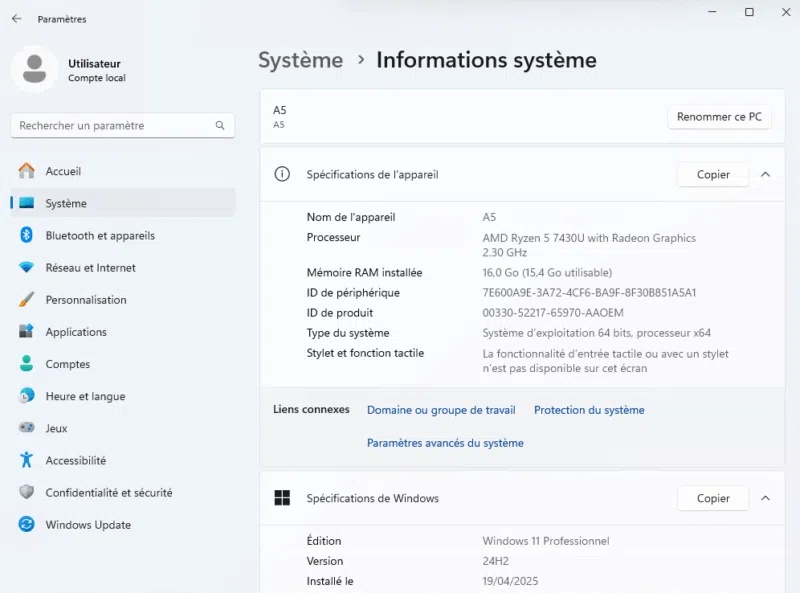This screenshot has width=800, height=593.
Task: Select Heure et langue
Action: coord(85,396)
